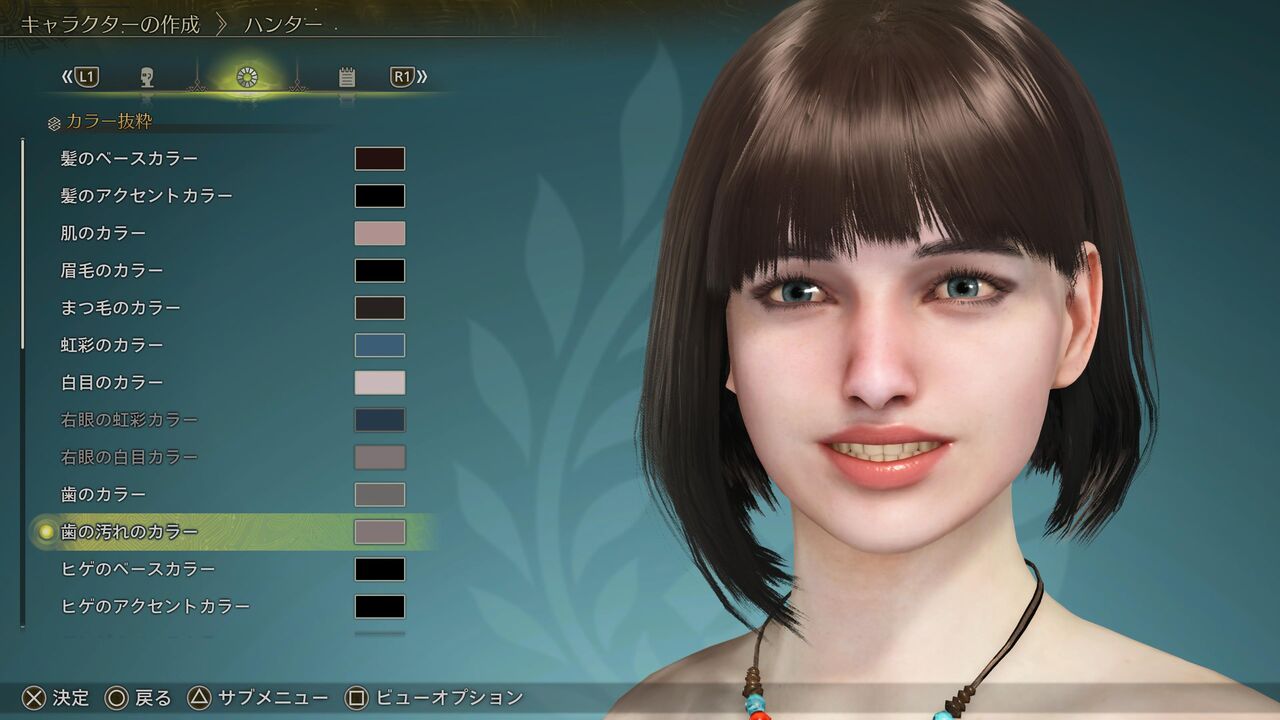The image size is (1280, 720).
Task: Click the triangle button icon for サブメニュー
Action: (x=200, y=697)
